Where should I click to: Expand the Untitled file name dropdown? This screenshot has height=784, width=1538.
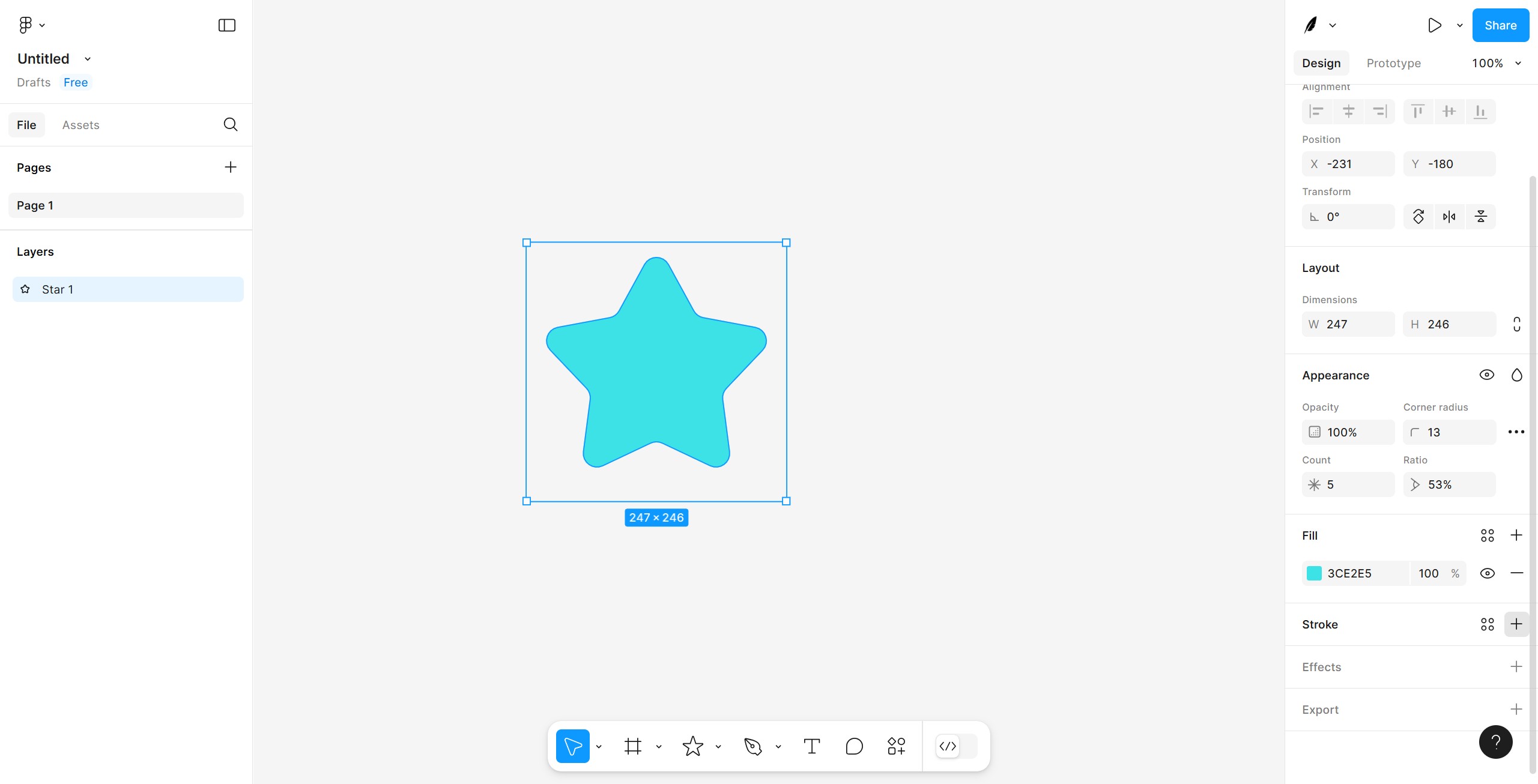(x=88, y=59)
